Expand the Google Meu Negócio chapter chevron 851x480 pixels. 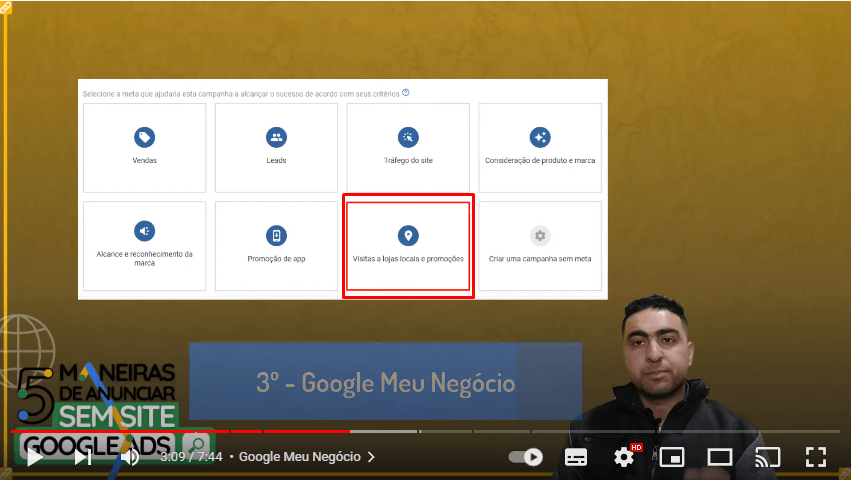tap(371, 457)
